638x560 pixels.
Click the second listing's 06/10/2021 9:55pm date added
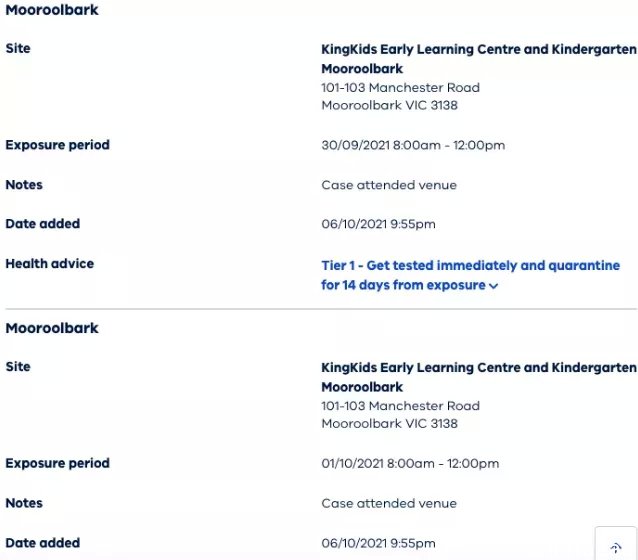tap(378, 543)
